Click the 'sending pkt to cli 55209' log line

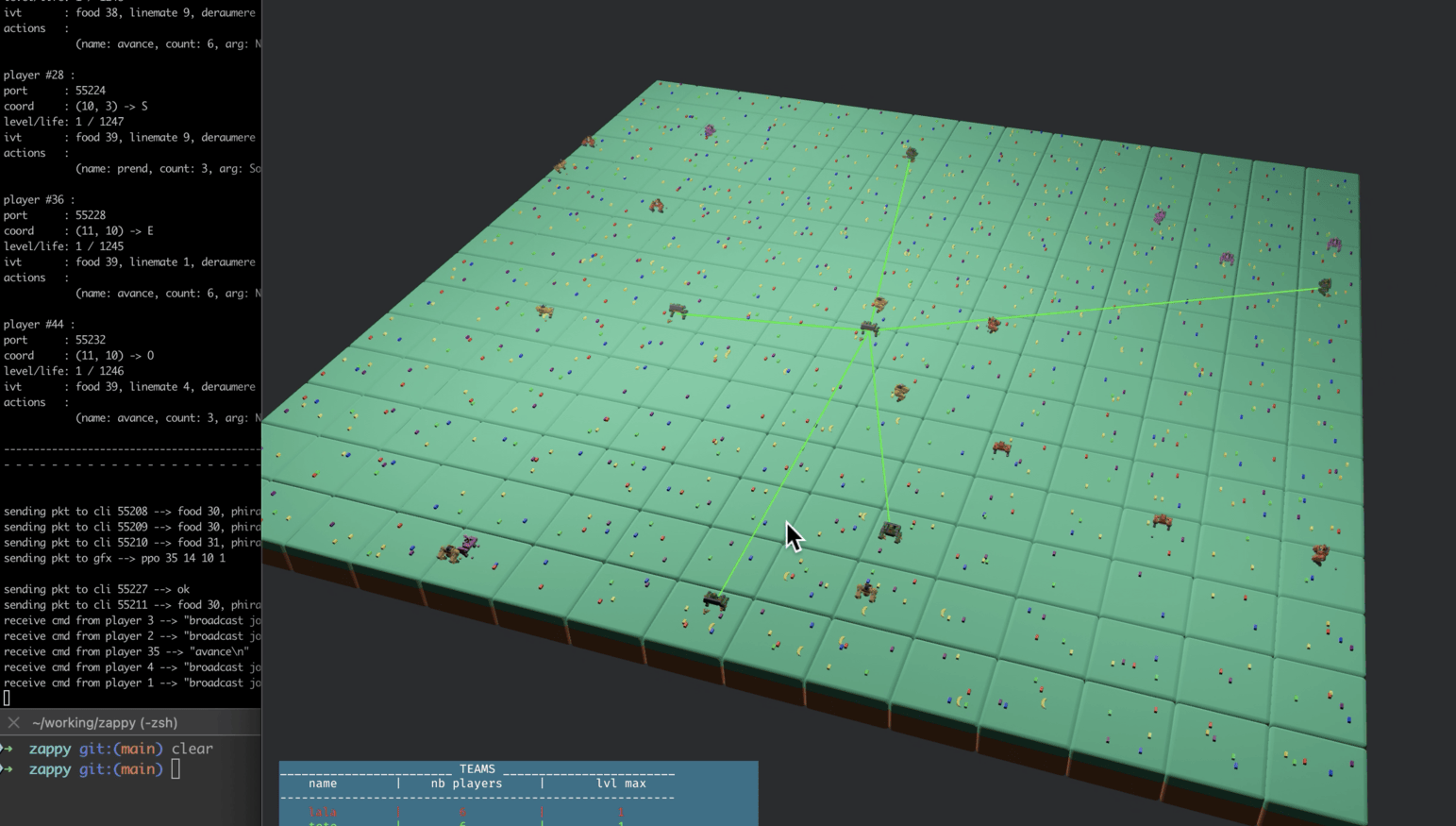pyautogui.click(x=132, y=527)
